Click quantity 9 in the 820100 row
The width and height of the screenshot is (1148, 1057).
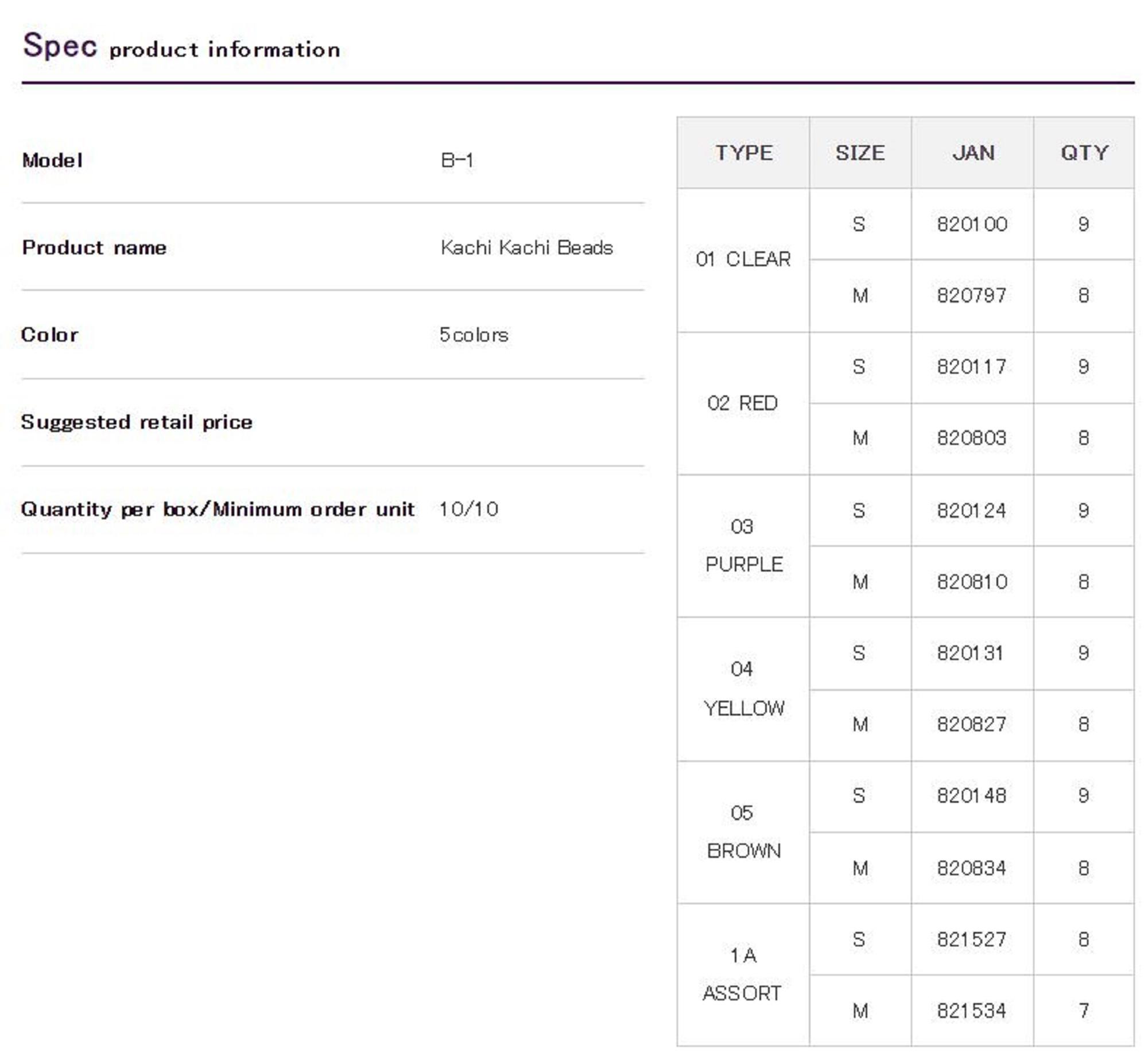click(1084, 224)
